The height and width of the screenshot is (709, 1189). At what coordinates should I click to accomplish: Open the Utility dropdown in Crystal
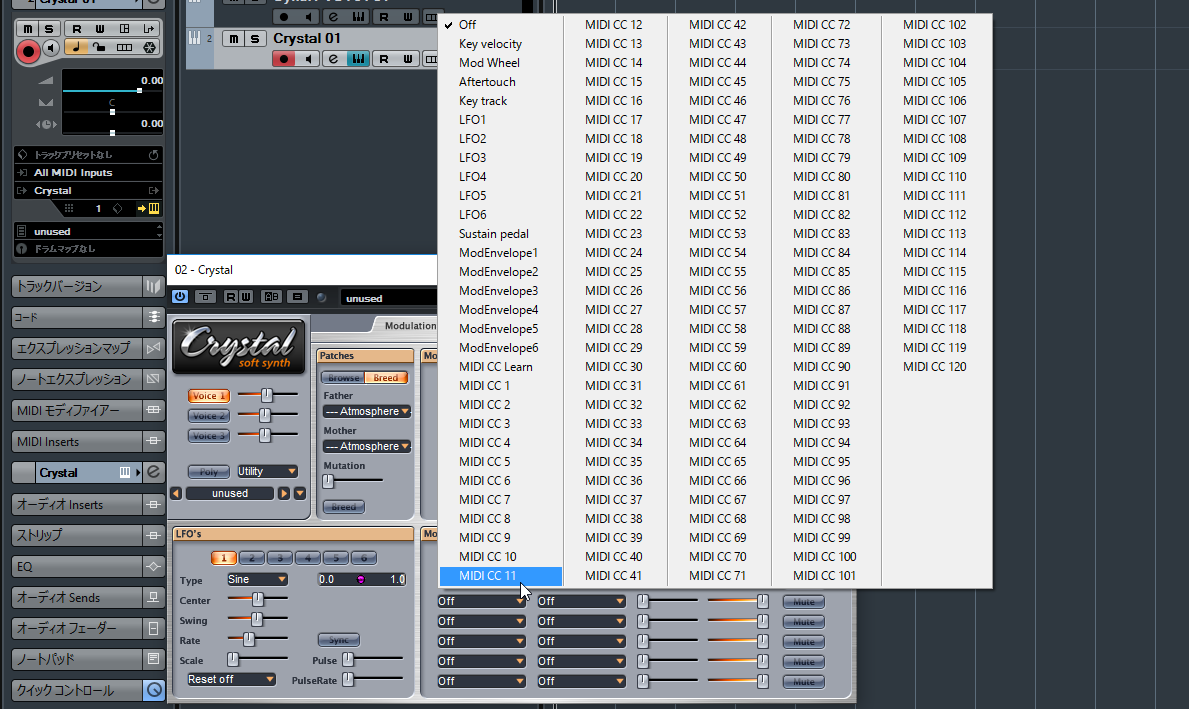coord(267,471)
